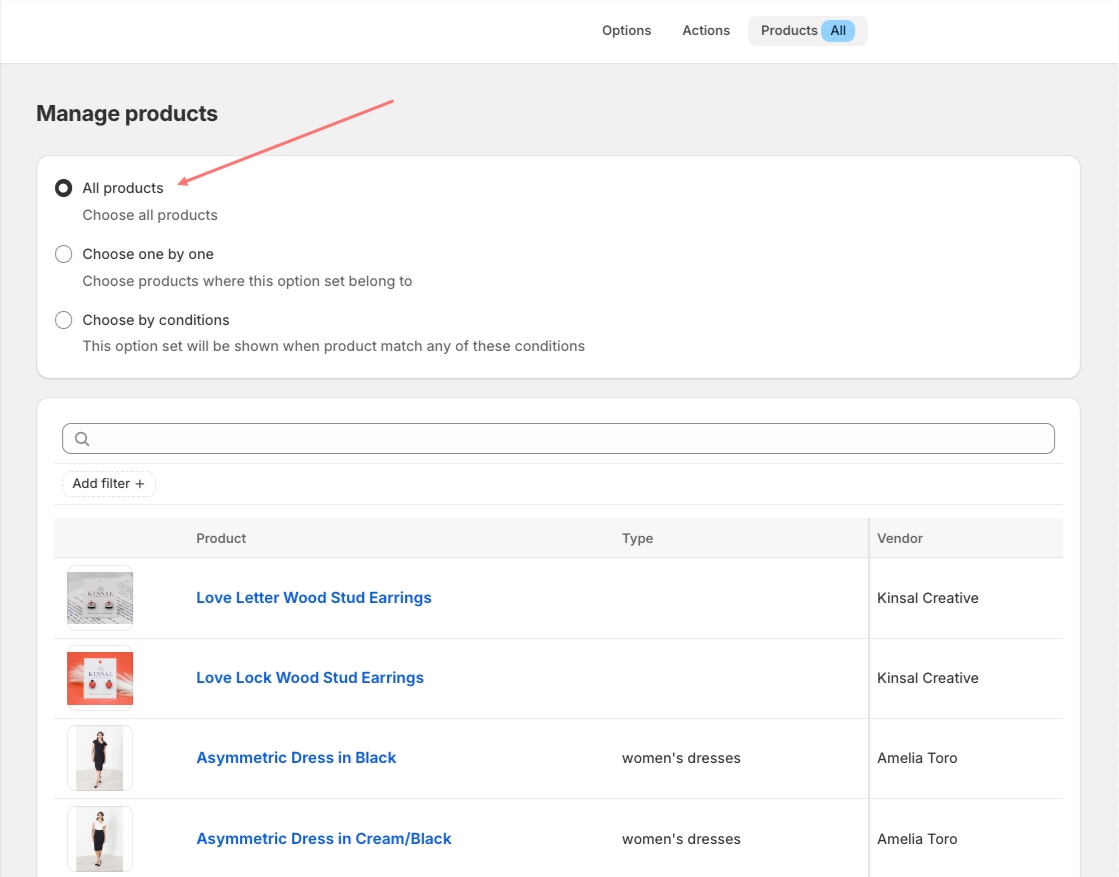Select the Choose by conditions radio button
The width and height of the screenshot is (1119, 877).
click(64, 320)
